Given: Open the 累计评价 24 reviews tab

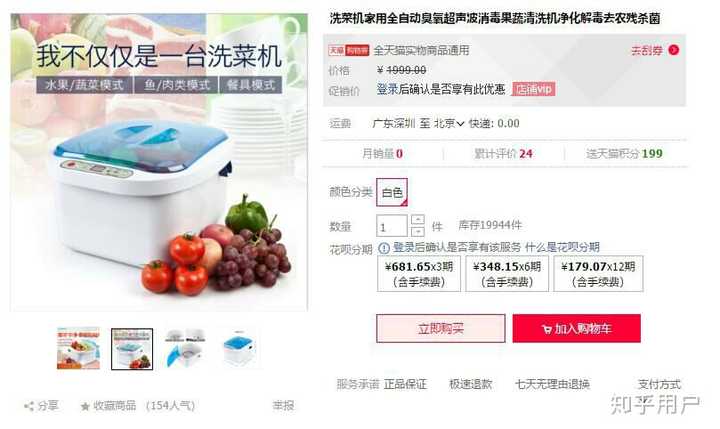Looking at the screenshot, I should click(x=503, y=153).
